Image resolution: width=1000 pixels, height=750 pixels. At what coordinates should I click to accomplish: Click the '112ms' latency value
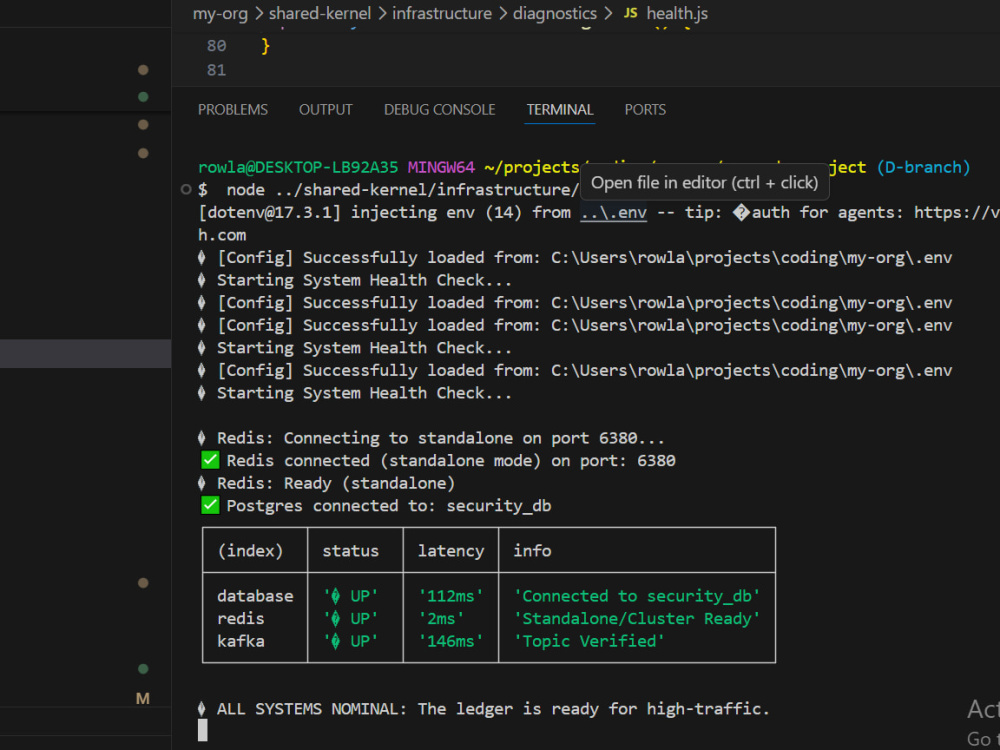451,596
